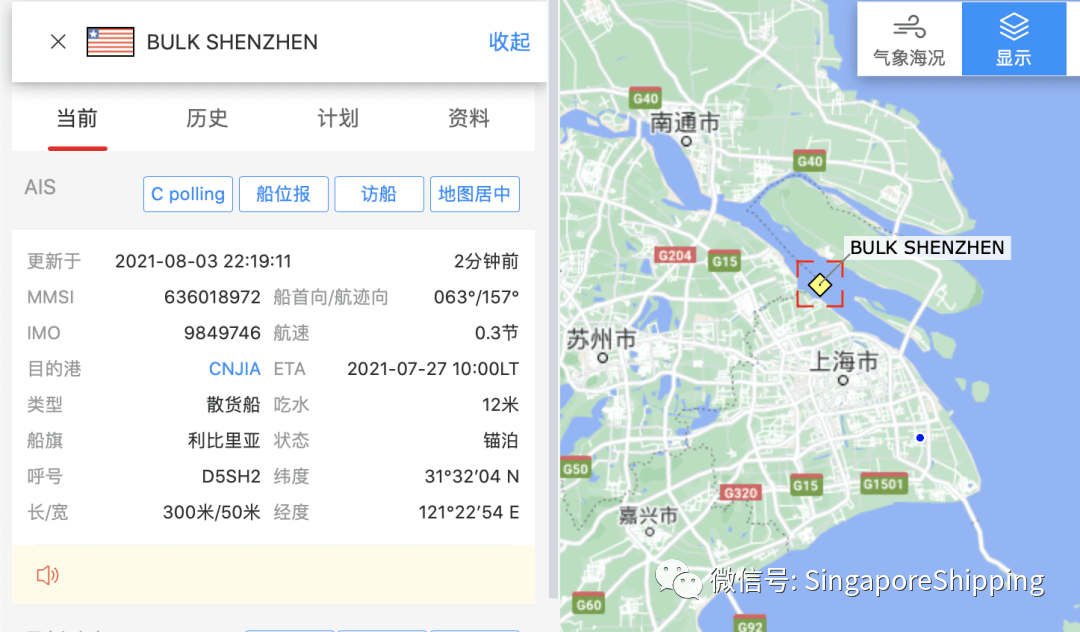This screenshot has height=632, width=1080.
Task: Click the G204 highway shield
Action: pos(674,255)
